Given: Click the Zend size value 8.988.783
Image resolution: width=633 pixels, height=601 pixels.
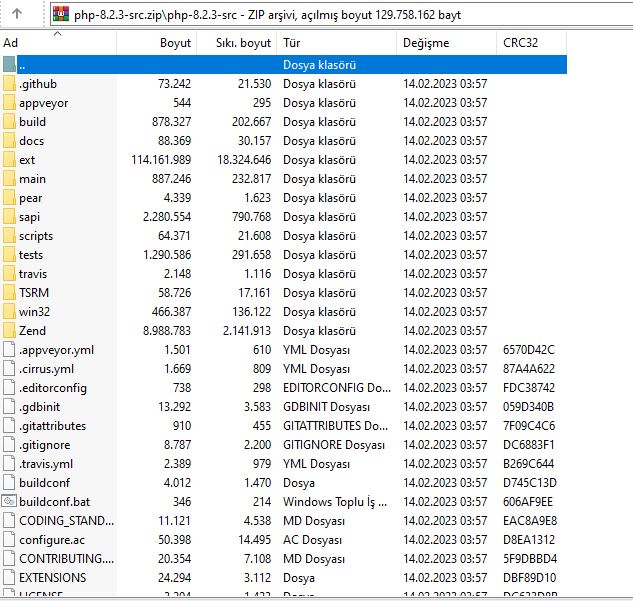Looking at the screenshot, I should tap(167, 331).
